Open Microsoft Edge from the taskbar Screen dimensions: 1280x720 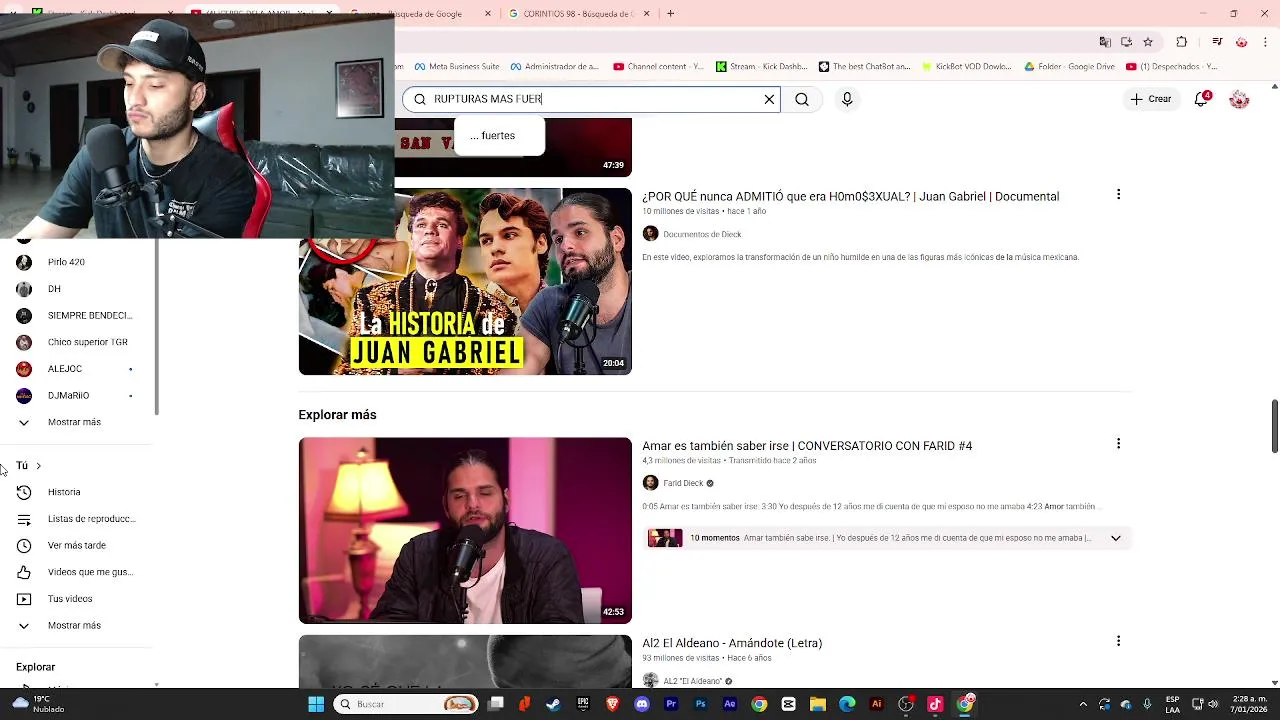(847, 704)
